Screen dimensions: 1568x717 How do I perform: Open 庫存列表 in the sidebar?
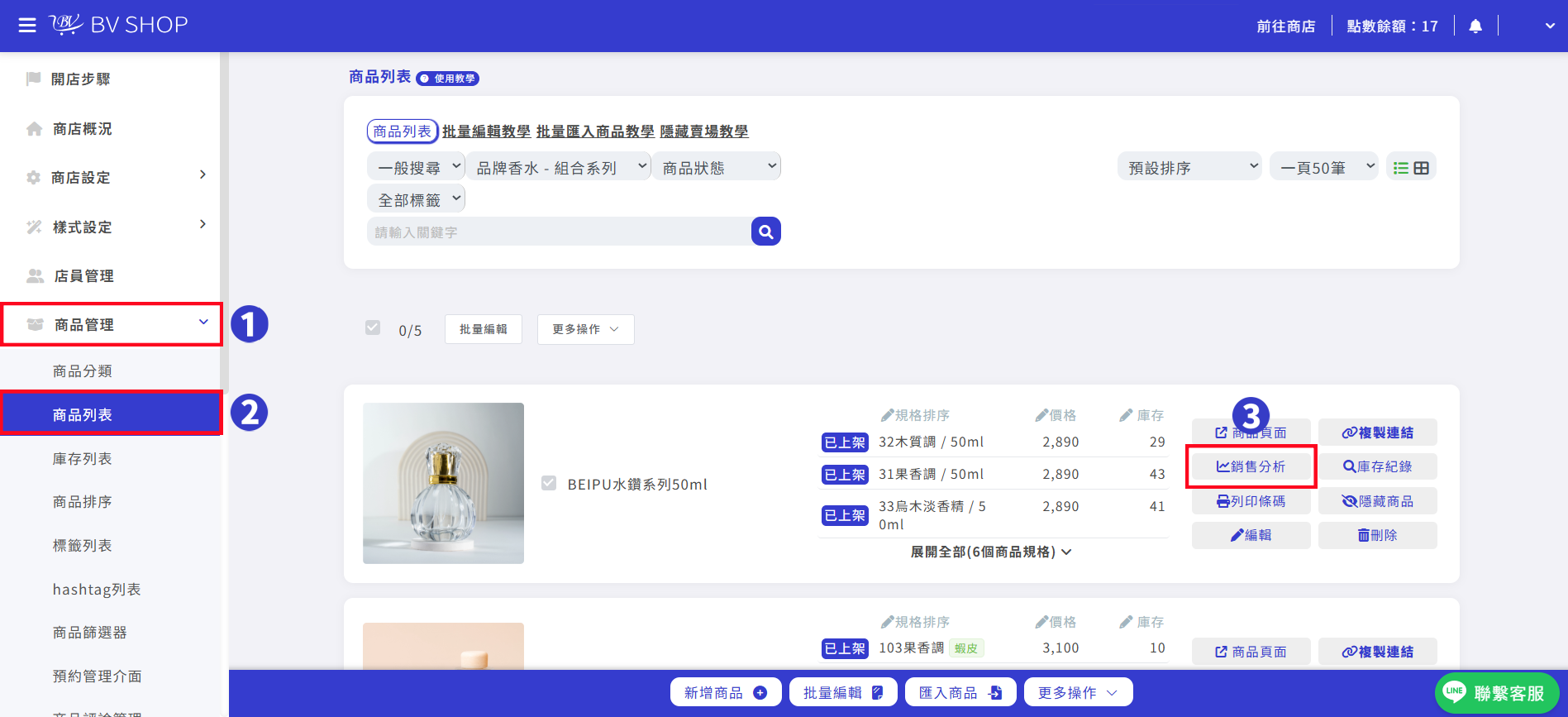(83, 459)
